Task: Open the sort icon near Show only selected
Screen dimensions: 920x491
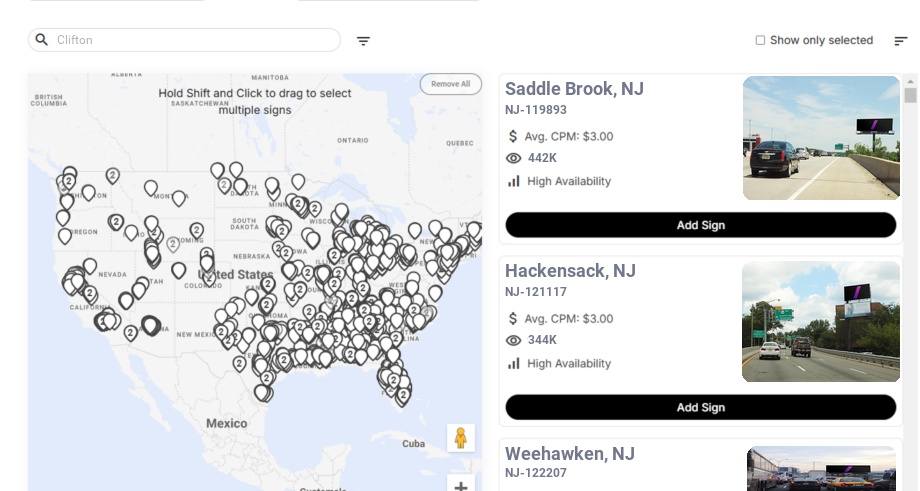Action: point(900,41)
